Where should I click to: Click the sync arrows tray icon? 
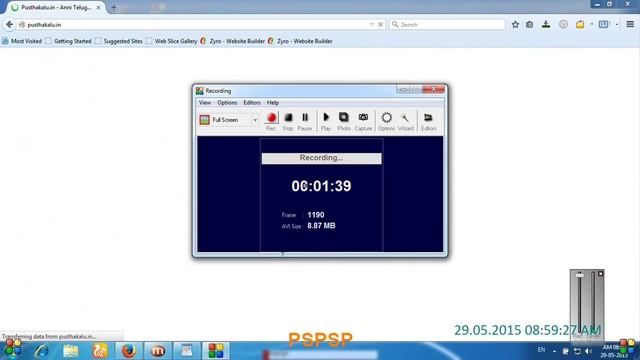tap(577, 351)
